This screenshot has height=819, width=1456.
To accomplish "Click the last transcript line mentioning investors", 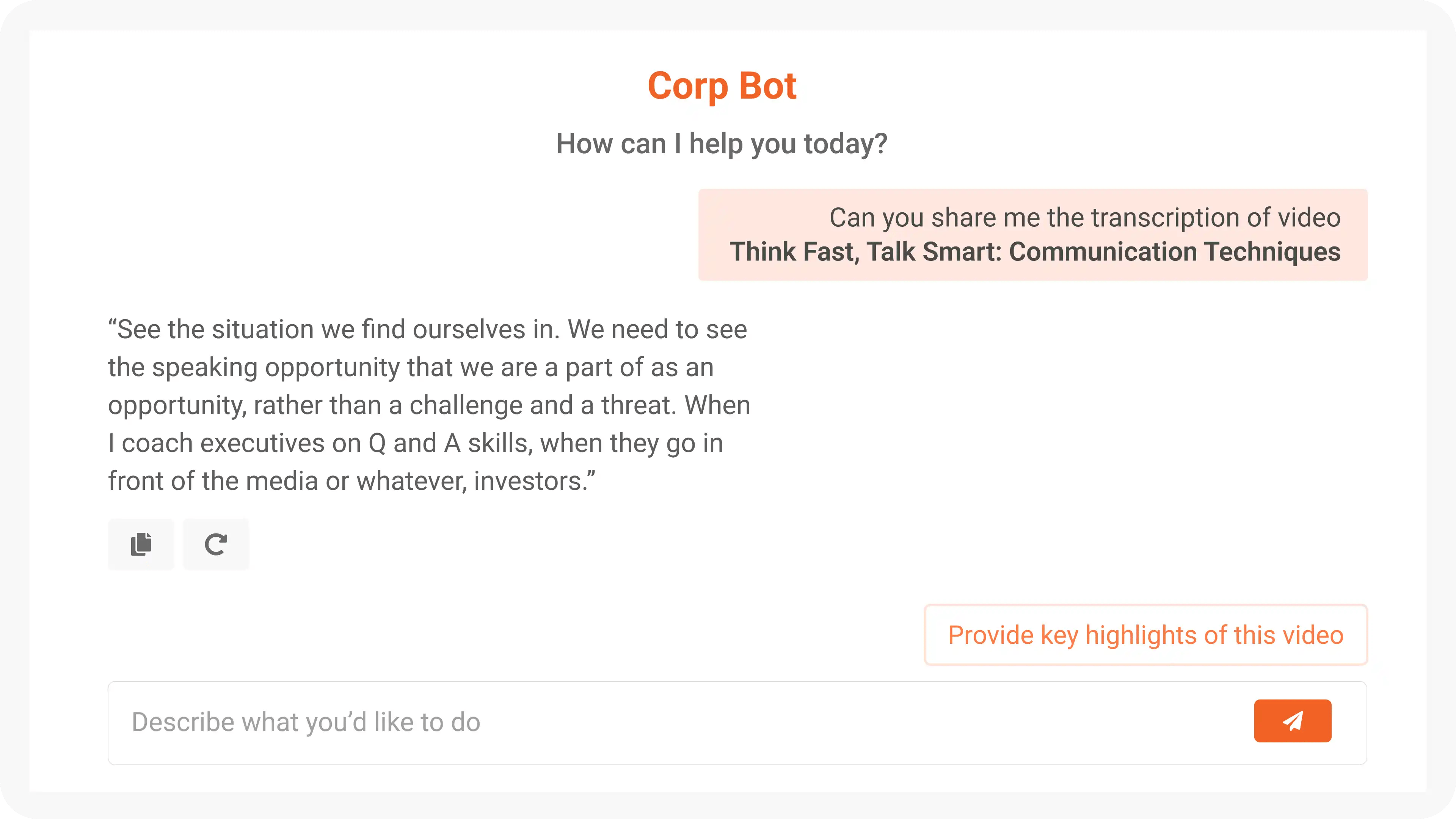I will point(351,481).
